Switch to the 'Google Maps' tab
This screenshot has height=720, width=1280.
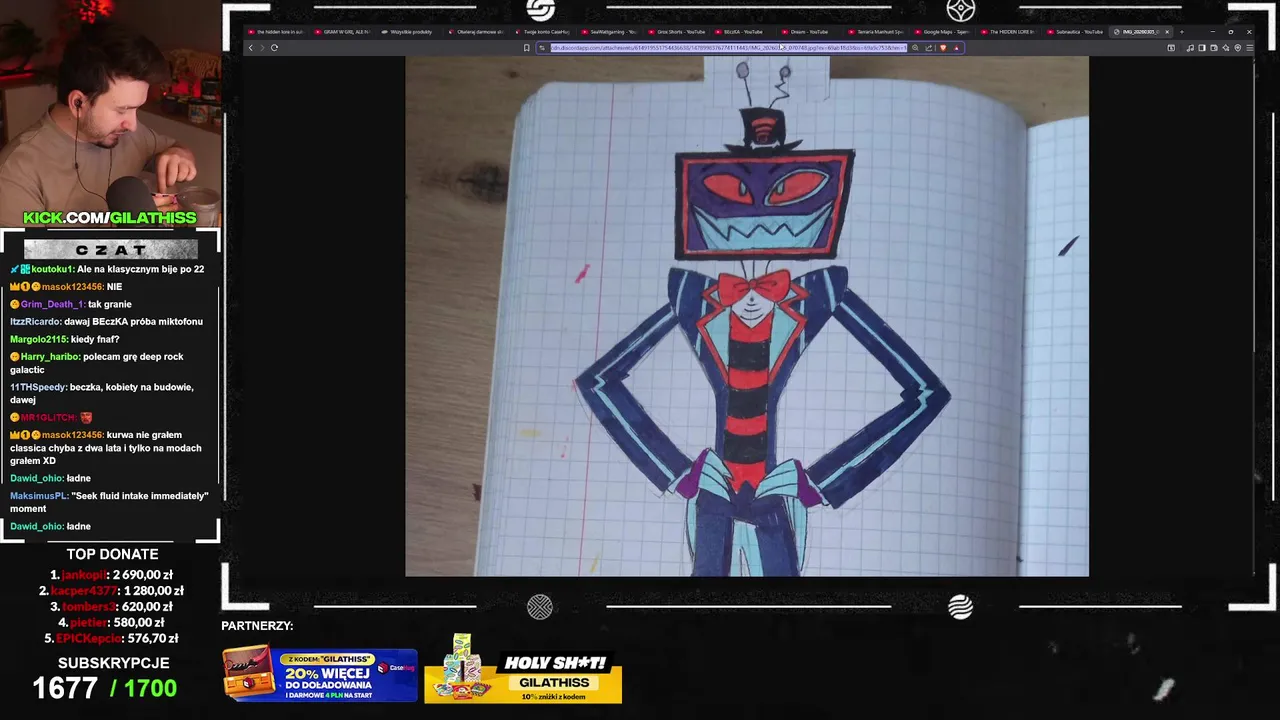coord(944,32)
